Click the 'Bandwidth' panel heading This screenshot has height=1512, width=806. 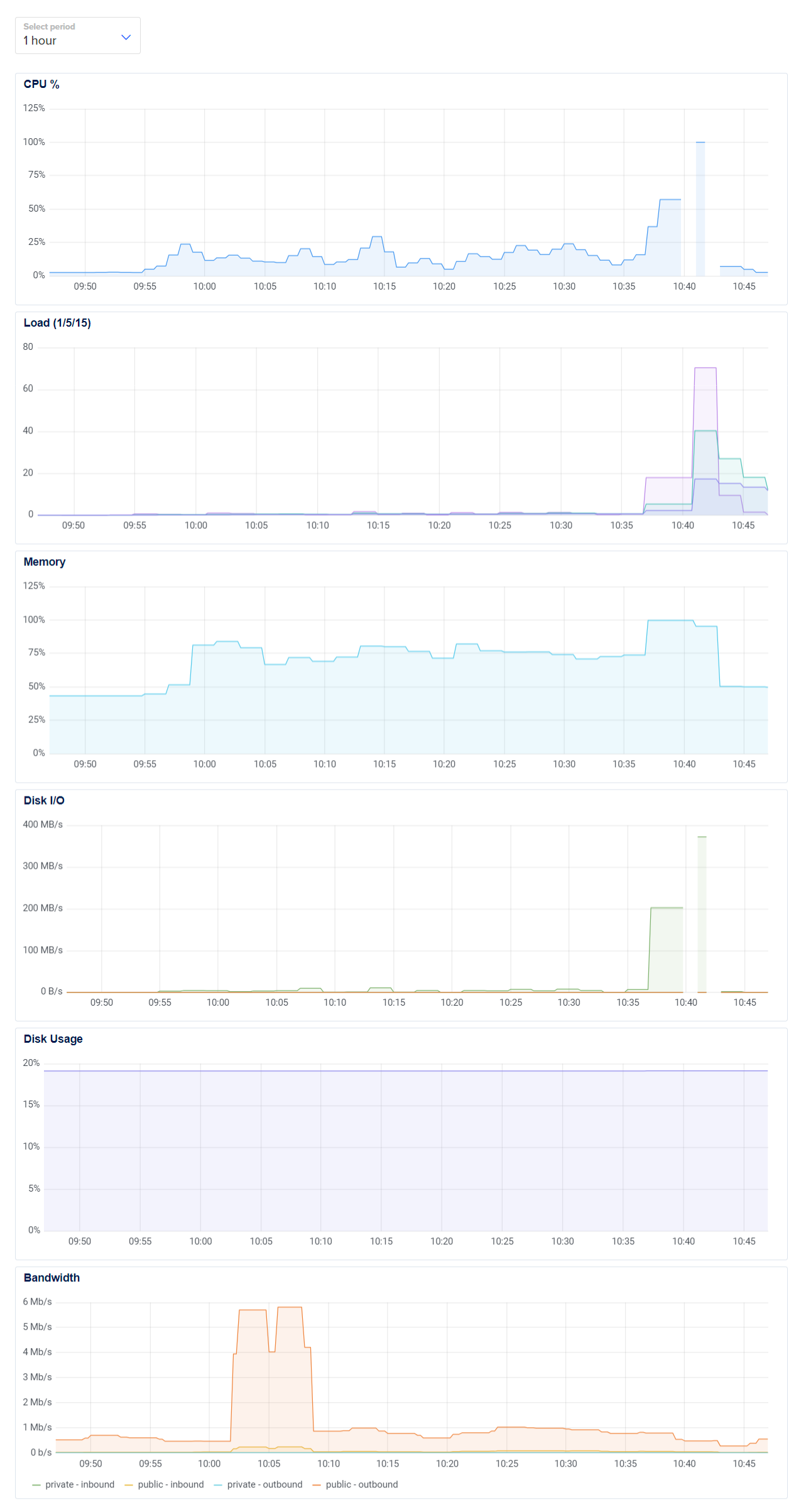pyautogui.click(x=52, y=1278)
